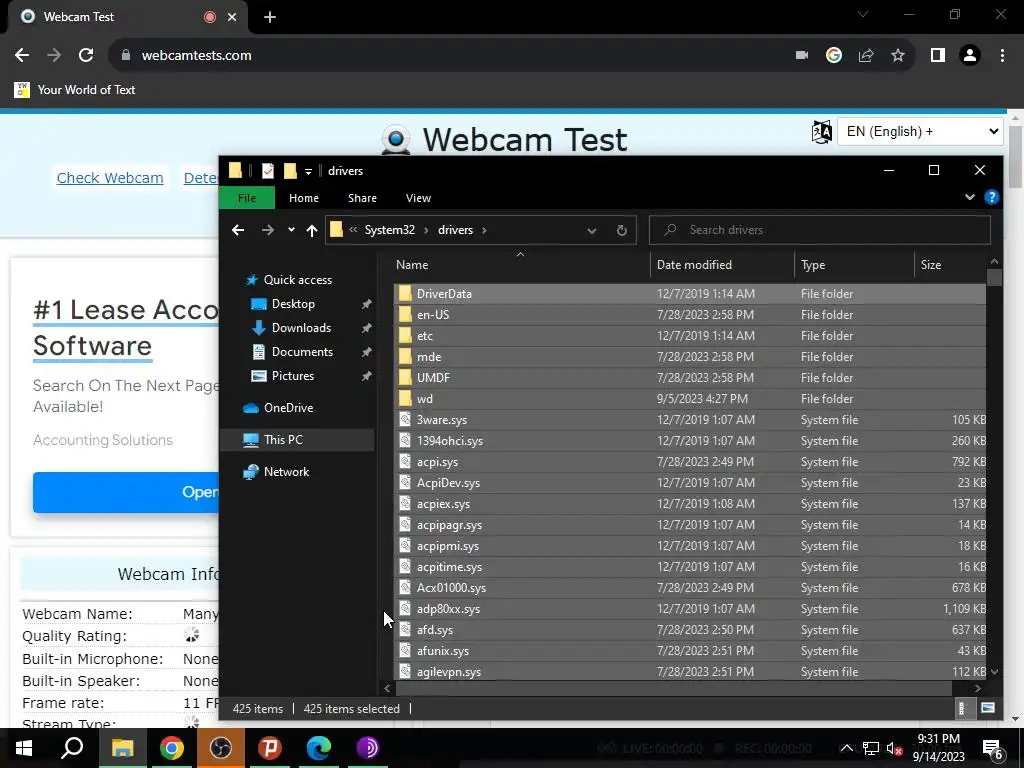Click Explorer back arrow

point(238,230)
